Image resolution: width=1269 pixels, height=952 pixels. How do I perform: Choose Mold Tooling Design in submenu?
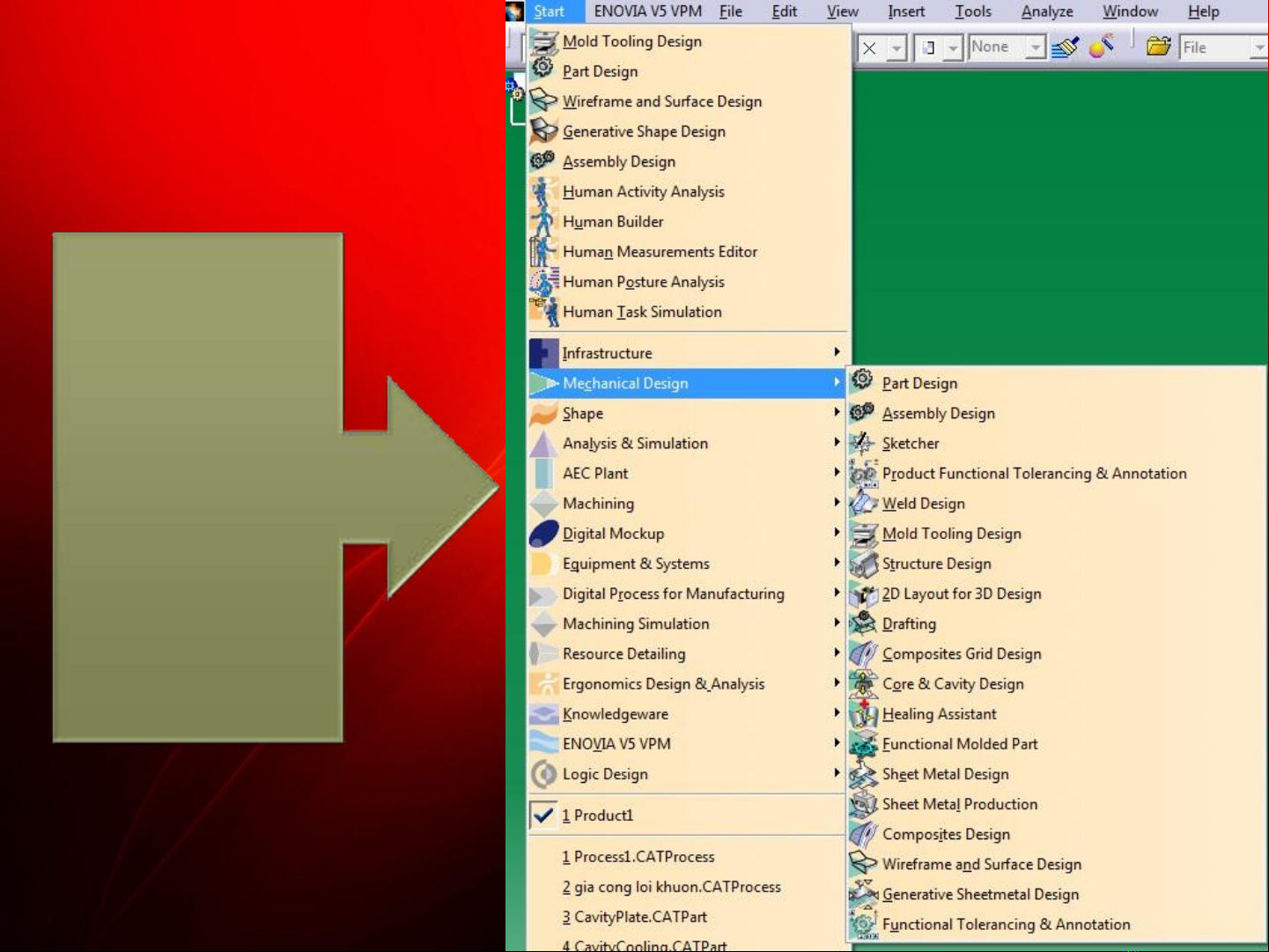(1057, 534)
